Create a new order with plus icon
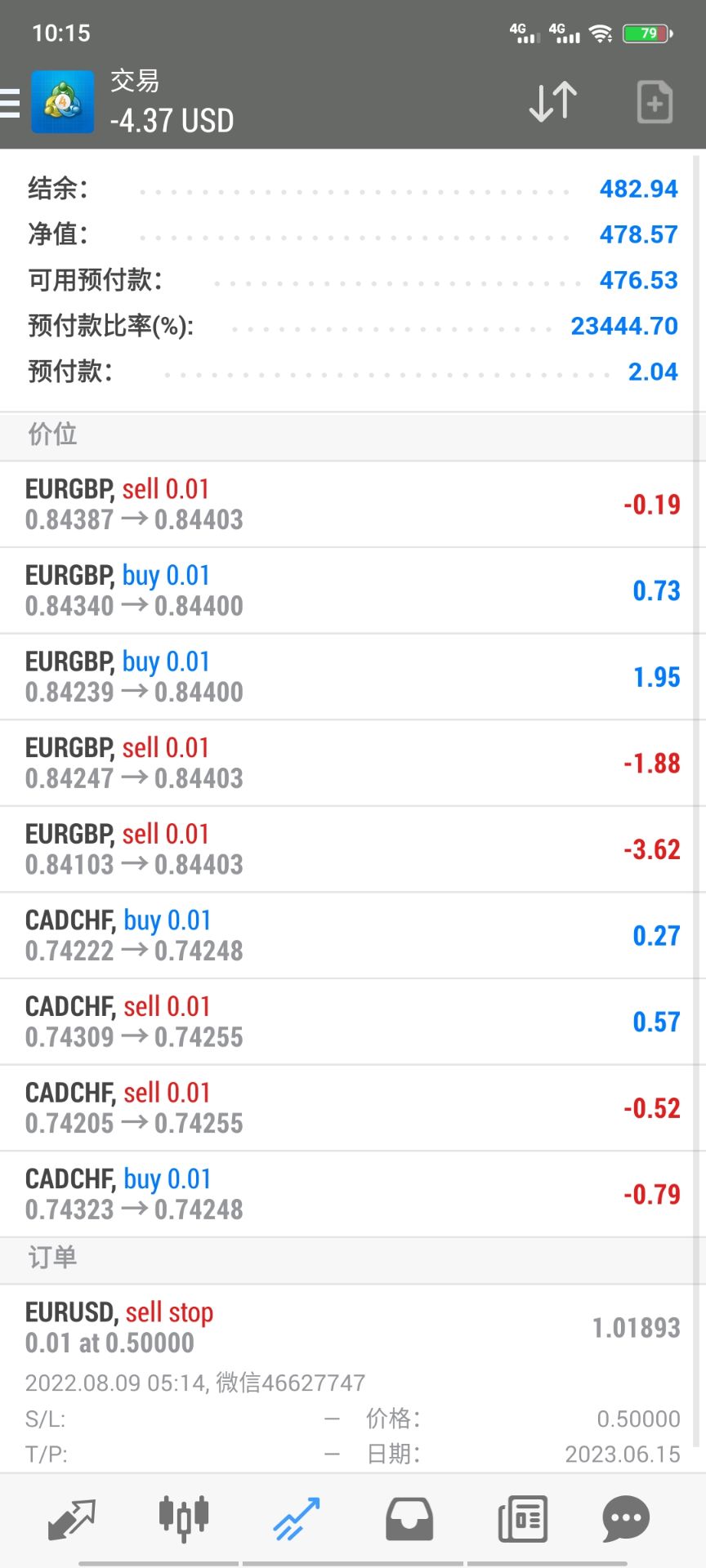This screenshot has height=1568, width=706. pyautogui.click(x=655, y=103)
